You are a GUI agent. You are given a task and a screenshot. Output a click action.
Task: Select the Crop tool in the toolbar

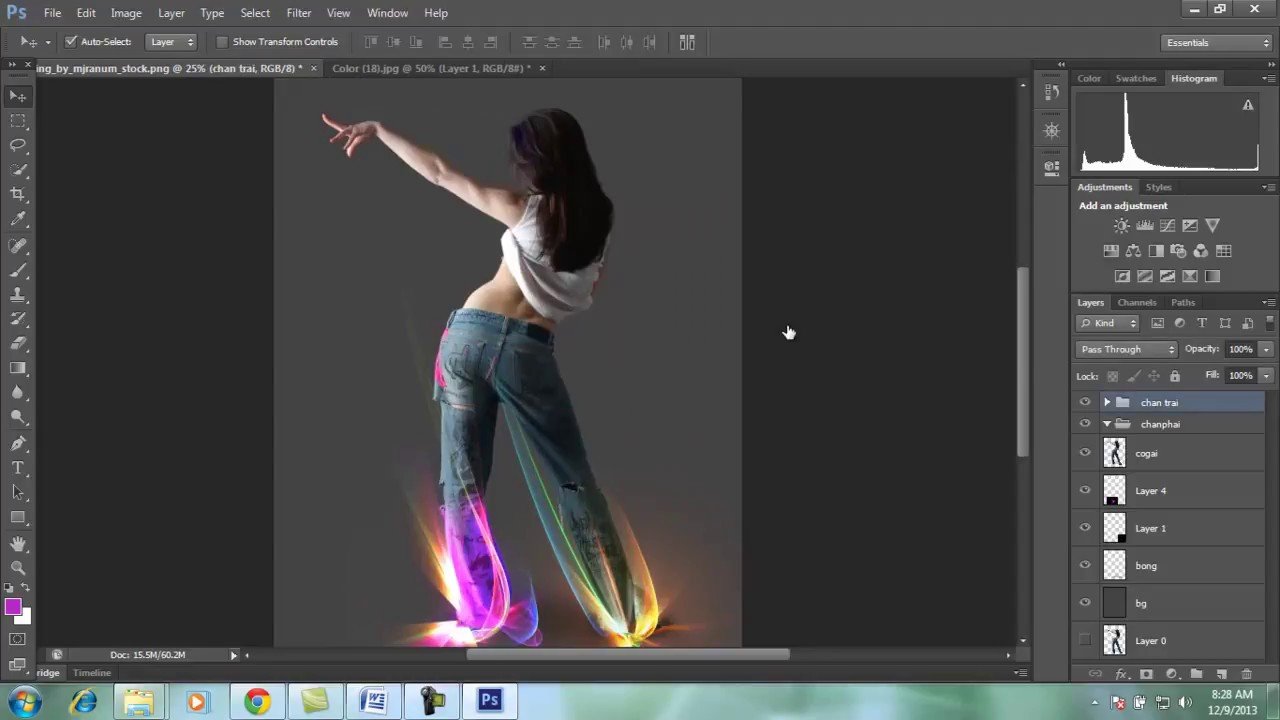18,194
